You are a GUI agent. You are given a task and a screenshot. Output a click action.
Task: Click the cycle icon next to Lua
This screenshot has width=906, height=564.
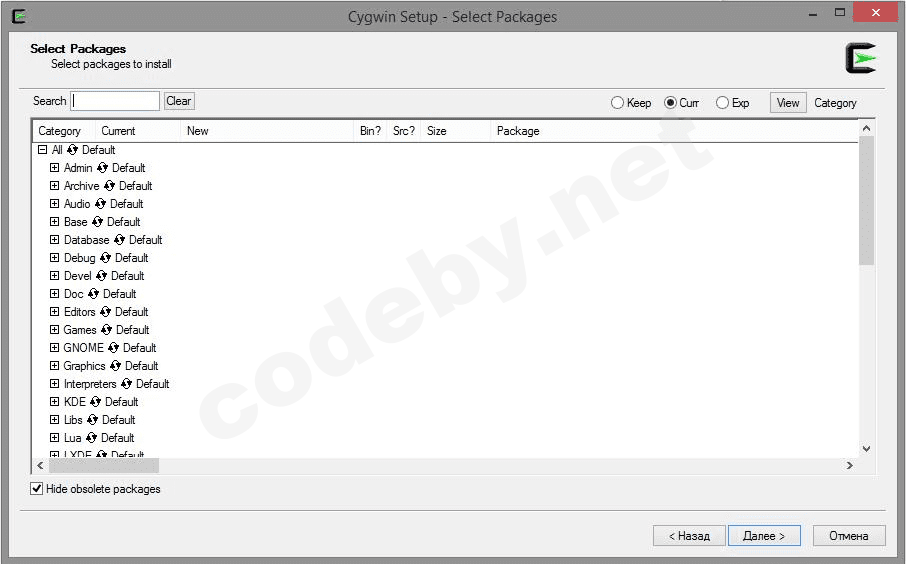pos(91,437)
